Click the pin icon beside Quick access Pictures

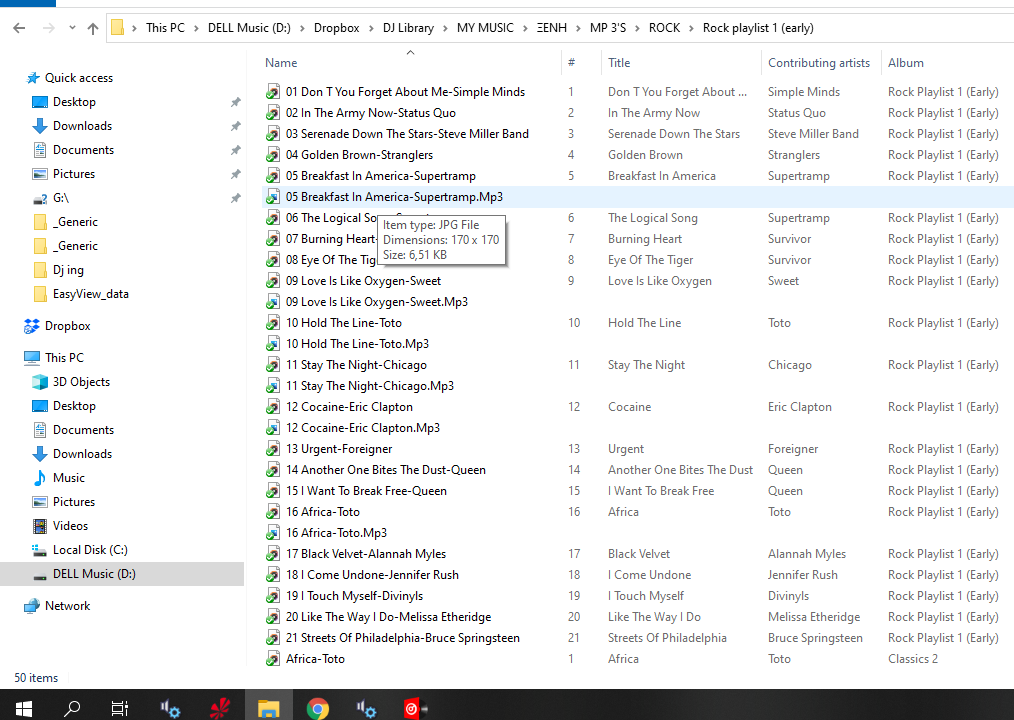(x=235, y=174)
